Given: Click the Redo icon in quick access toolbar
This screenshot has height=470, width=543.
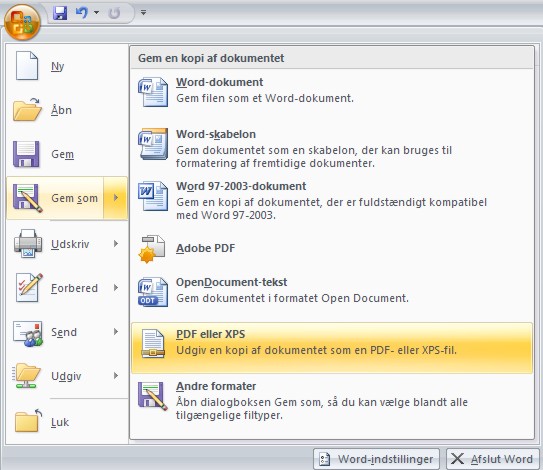Looking at the screenshot, I should (114, 13).
